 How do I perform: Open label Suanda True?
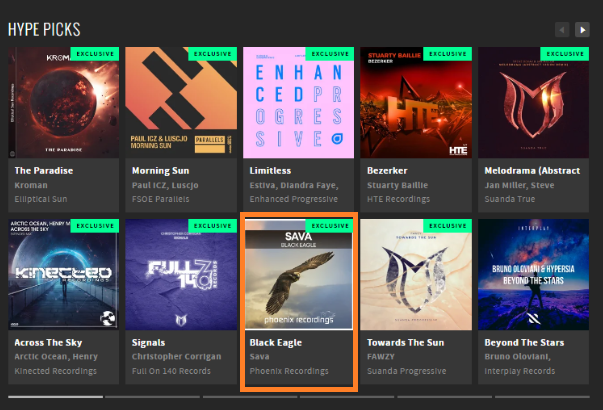click(510, 199)
